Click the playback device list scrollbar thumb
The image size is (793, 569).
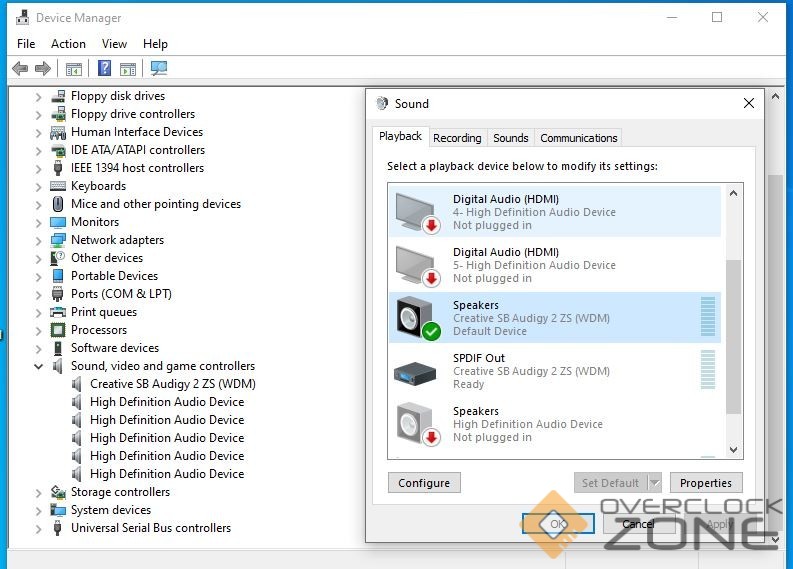(734, 336)
